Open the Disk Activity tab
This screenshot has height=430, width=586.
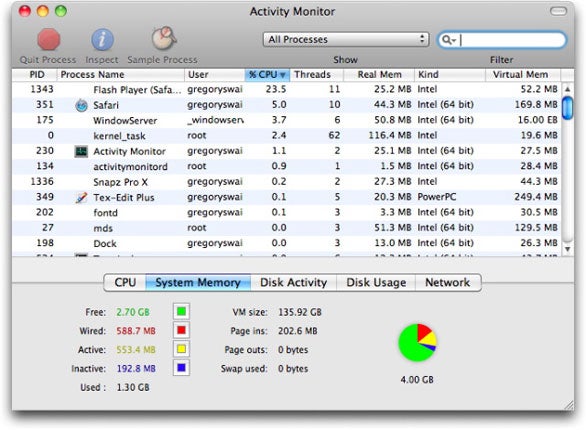tap(293, 282)
